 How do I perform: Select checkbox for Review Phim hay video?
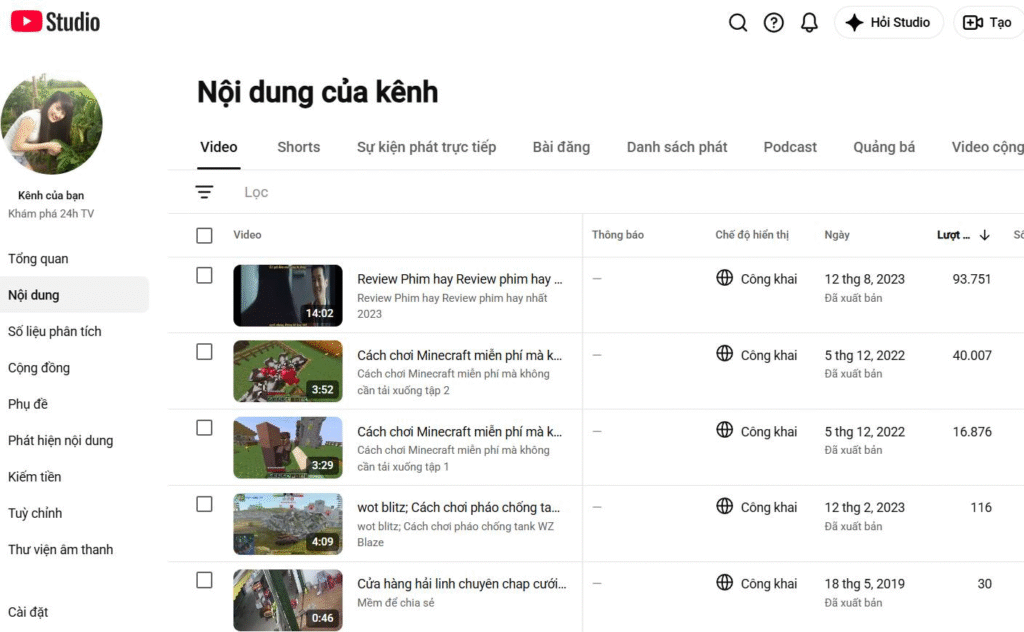[204, 276]
